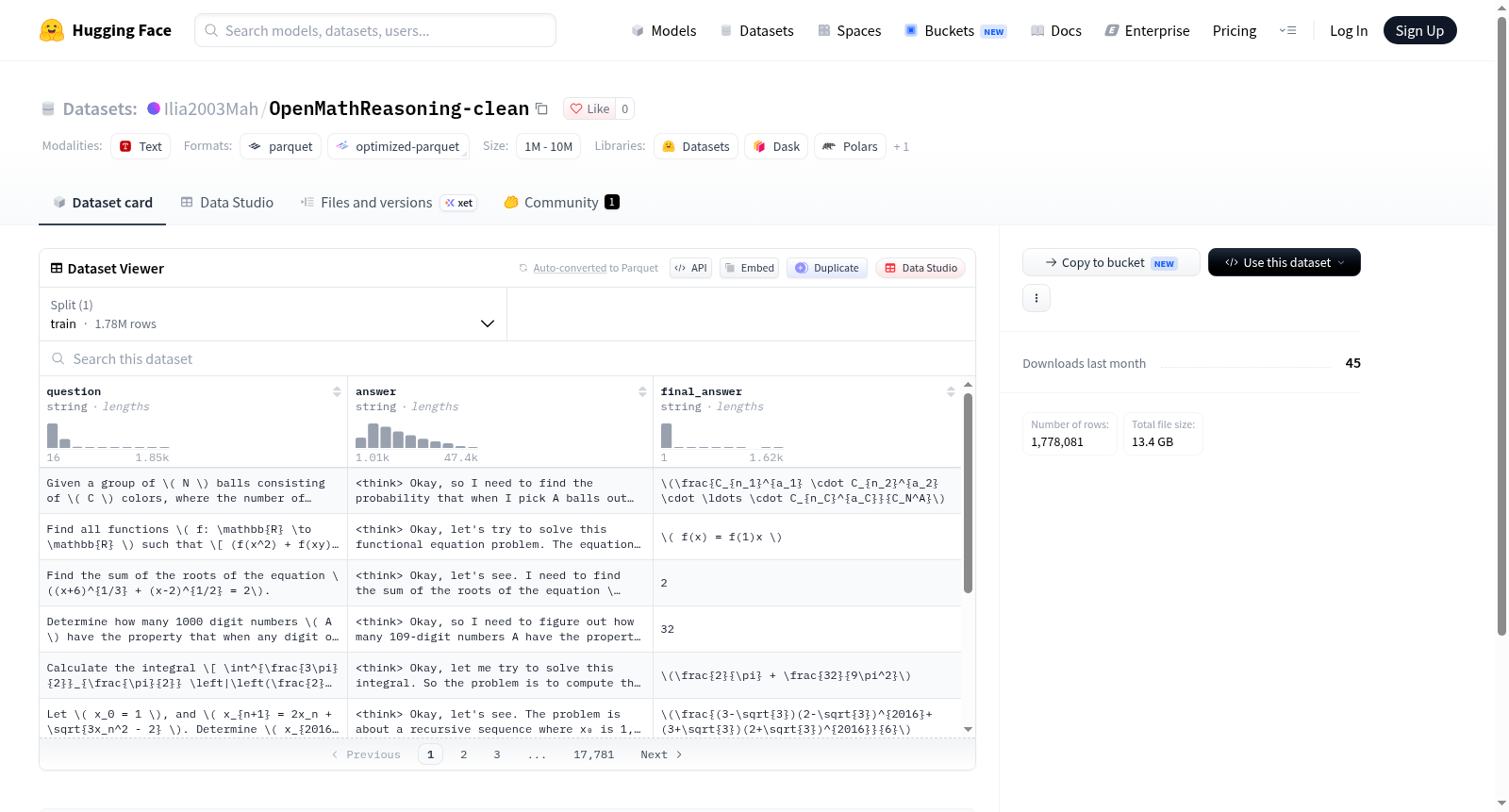Screen dimensions: 1509x812
Task: Open the Community tab
Action: coord(561,202)
